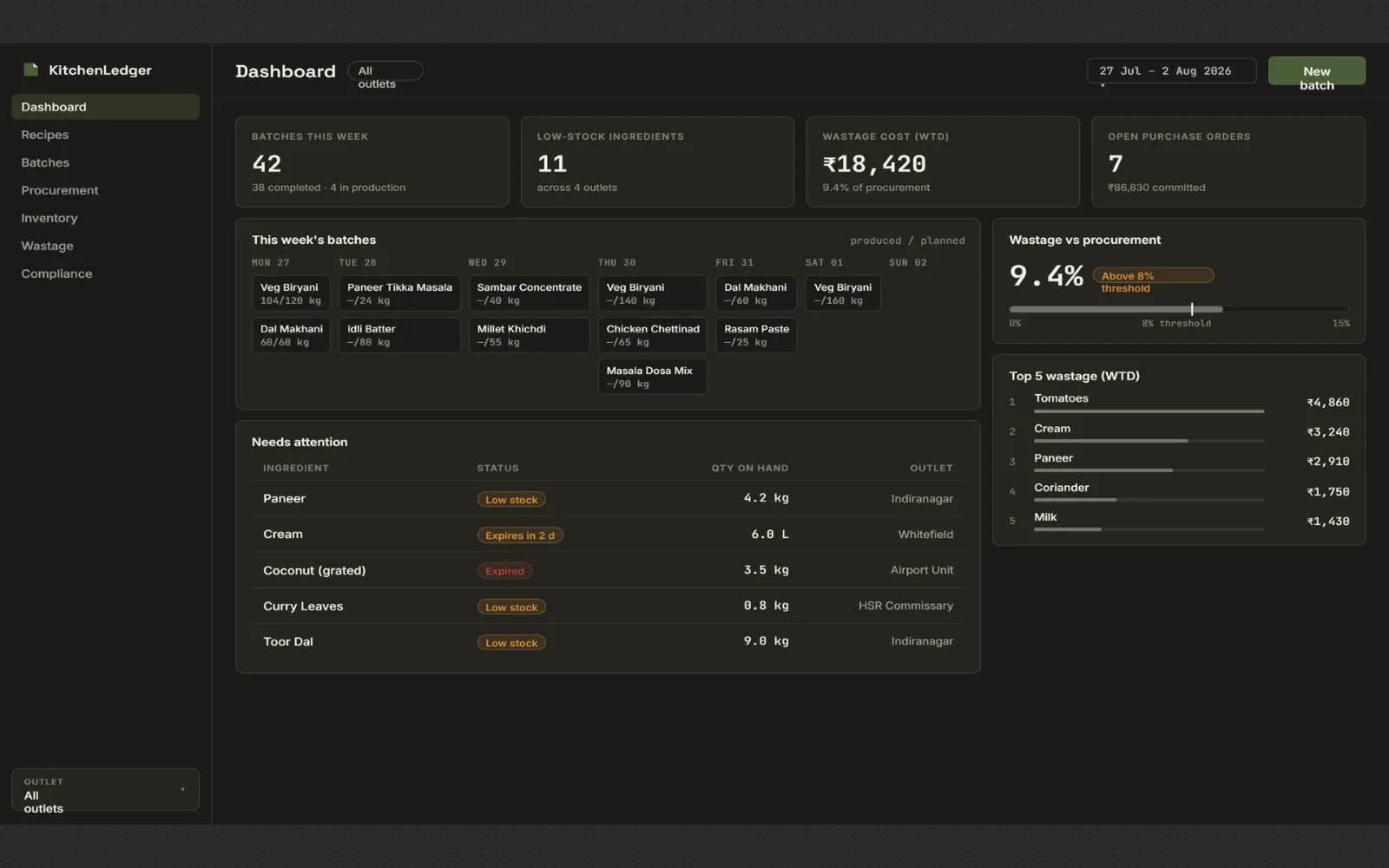
Task: Select the Chicken Chettinad batch
Action: (x=652, y=335)
